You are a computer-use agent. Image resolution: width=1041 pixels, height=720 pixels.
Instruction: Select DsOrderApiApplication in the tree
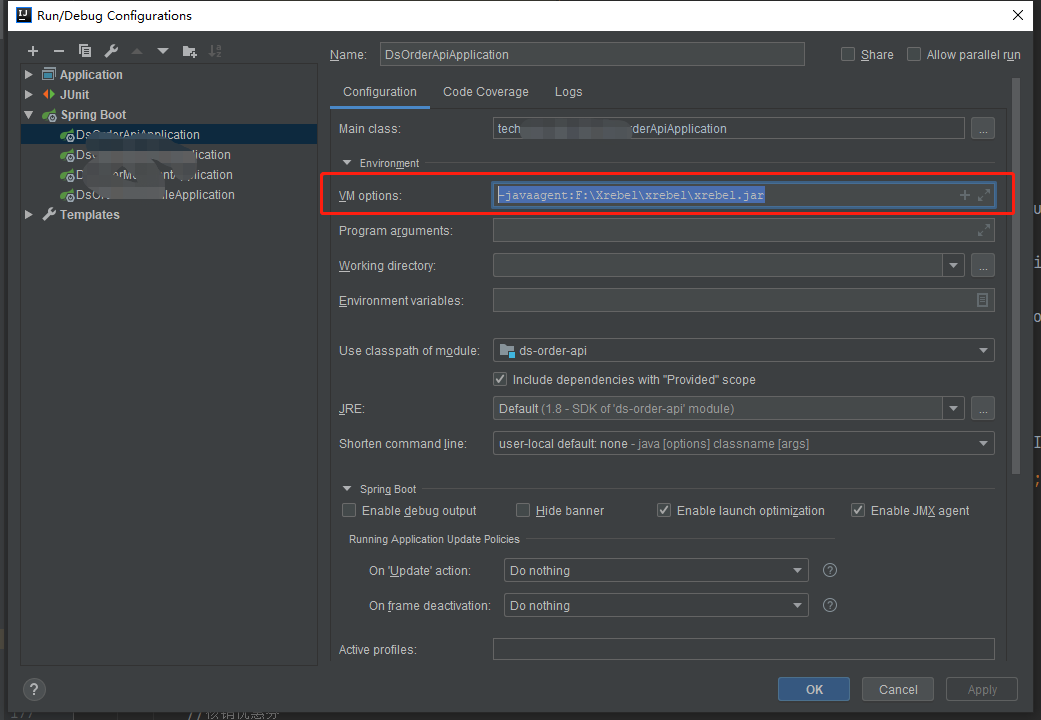pyautogui.click(x=169, y=134)
